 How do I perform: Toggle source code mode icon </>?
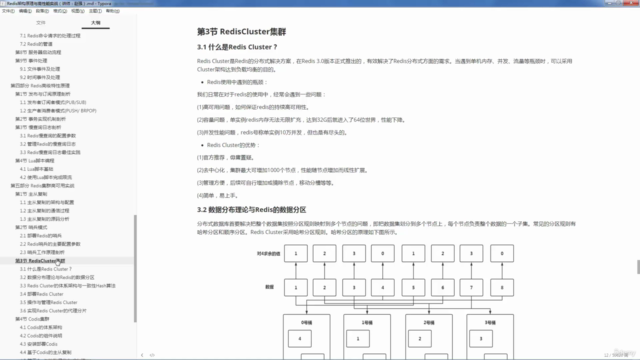[x=152, y=355]
